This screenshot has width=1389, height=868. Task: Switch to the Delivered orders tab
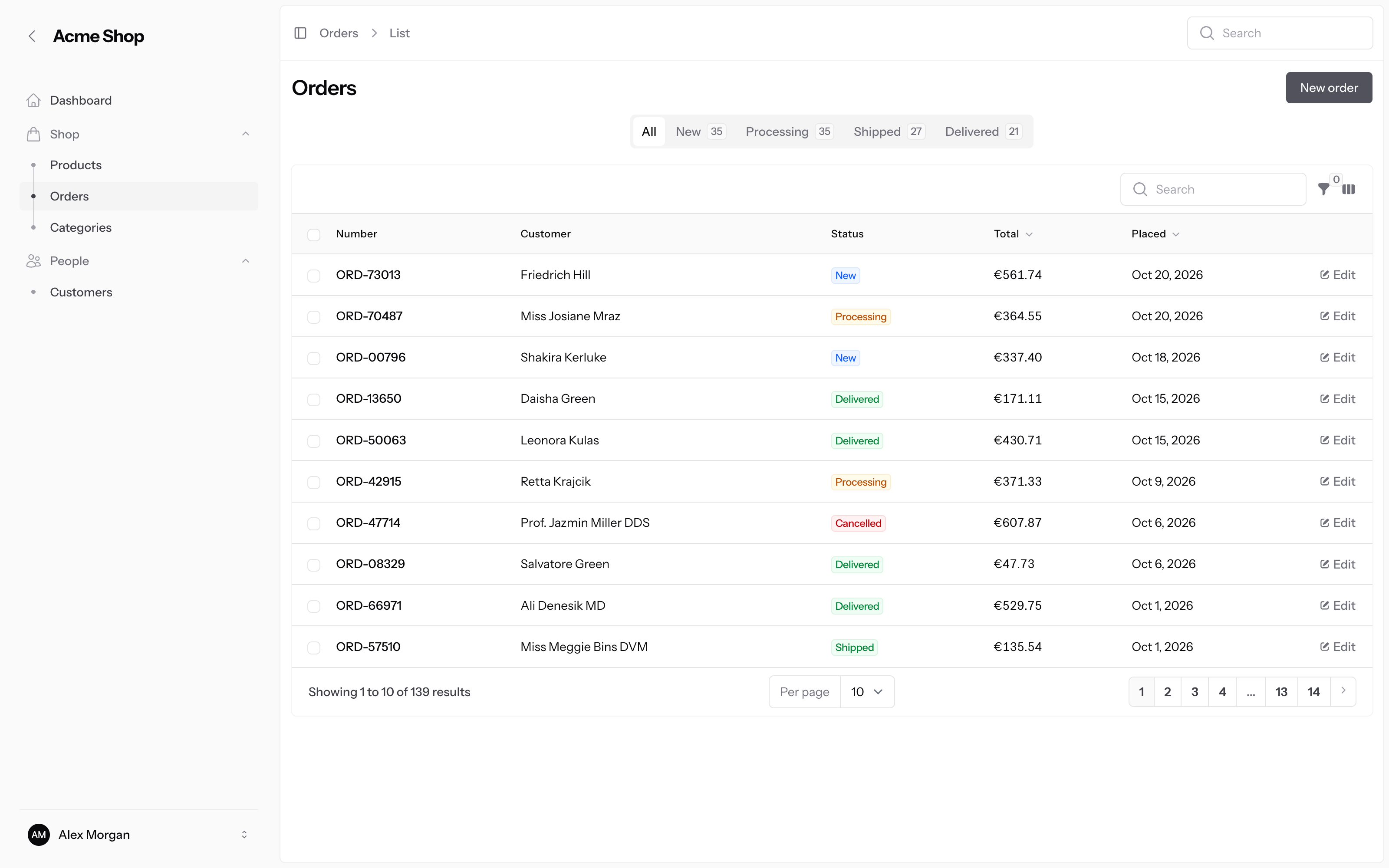point(983,132)
